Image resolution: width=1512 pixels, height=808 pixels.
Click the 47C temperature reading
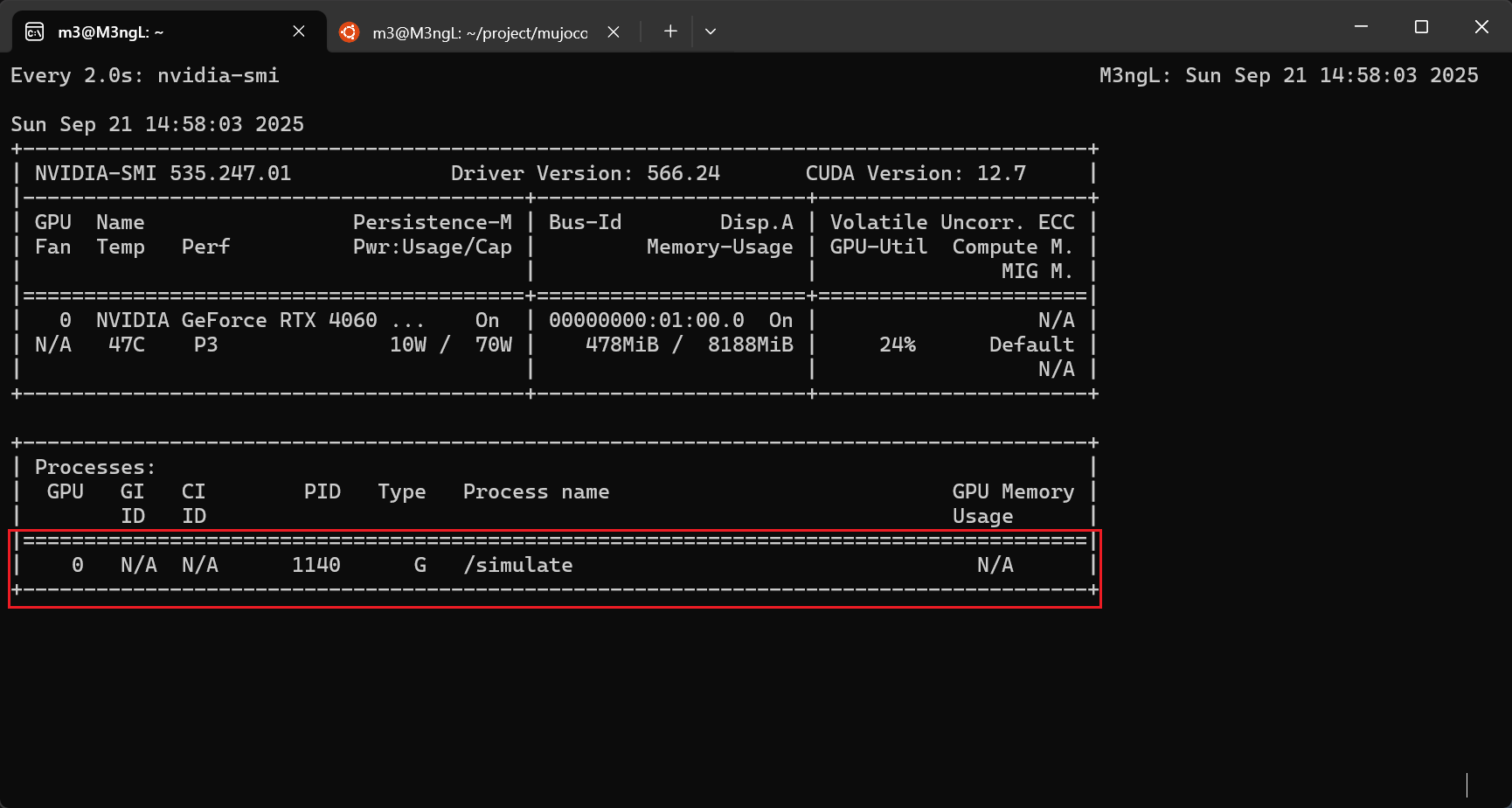pos(127,345)
